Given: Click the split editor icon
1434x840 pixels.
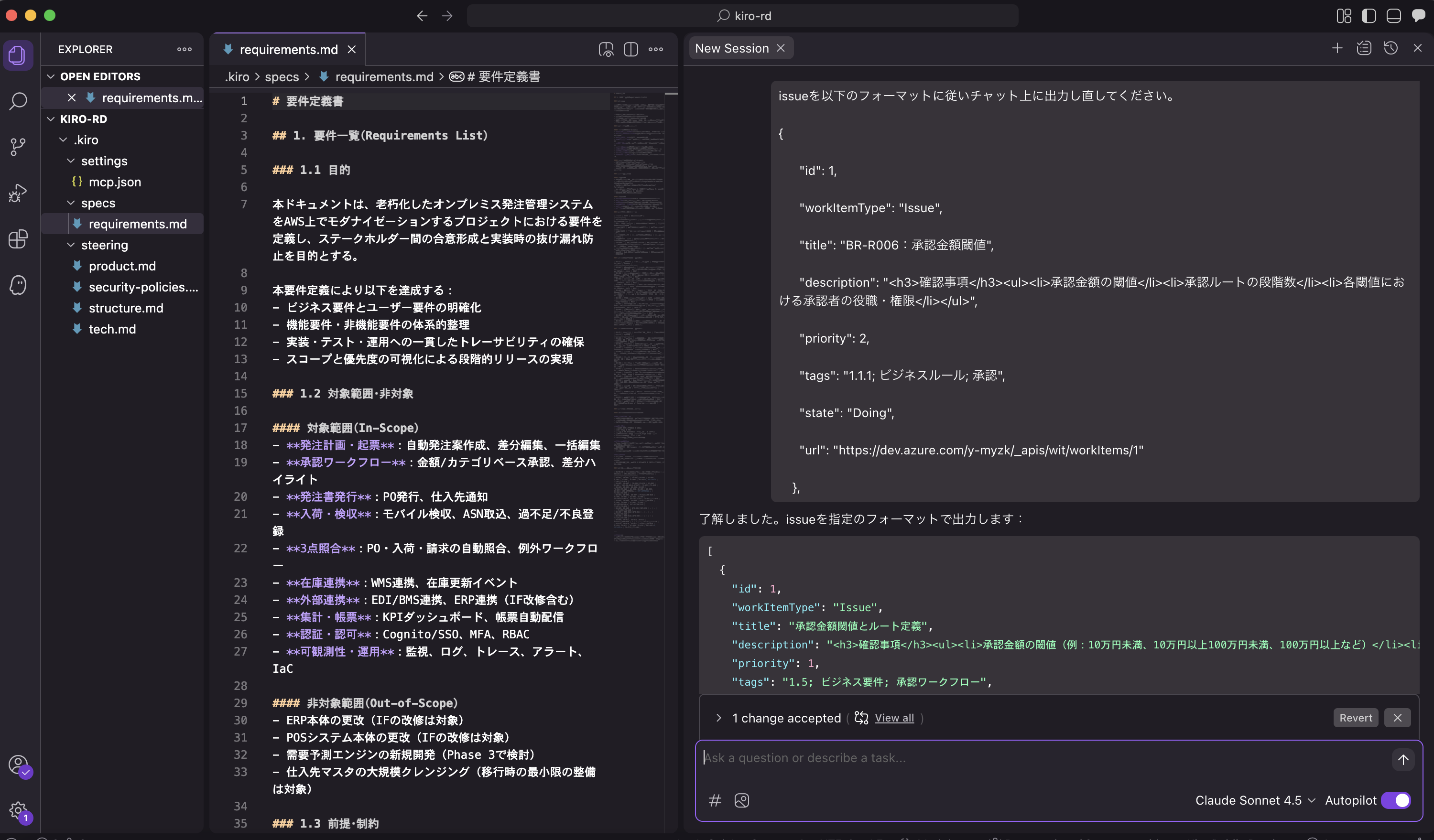Looking at the screenshot, I should tap(630, 50).
